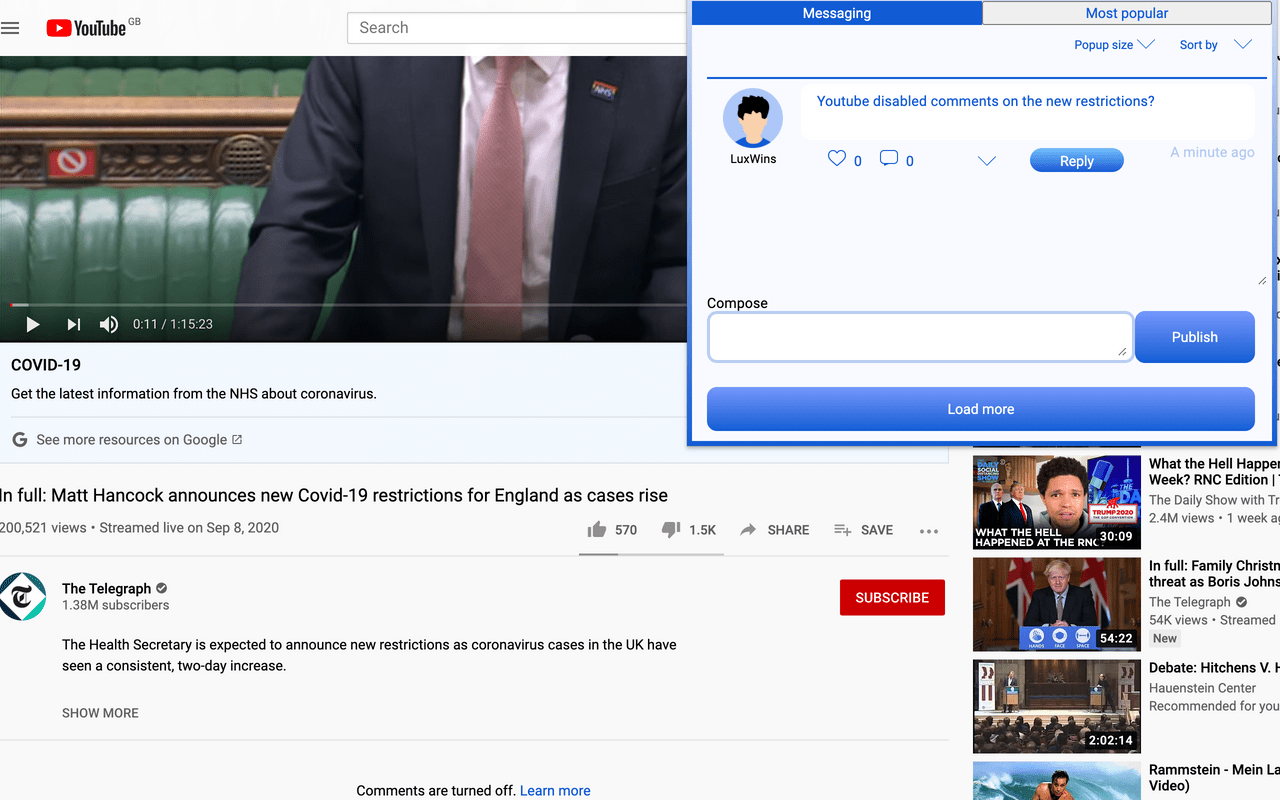Give the video a thumbs up
This screenshot has width=1280, height=800.
tap(597, 530)
